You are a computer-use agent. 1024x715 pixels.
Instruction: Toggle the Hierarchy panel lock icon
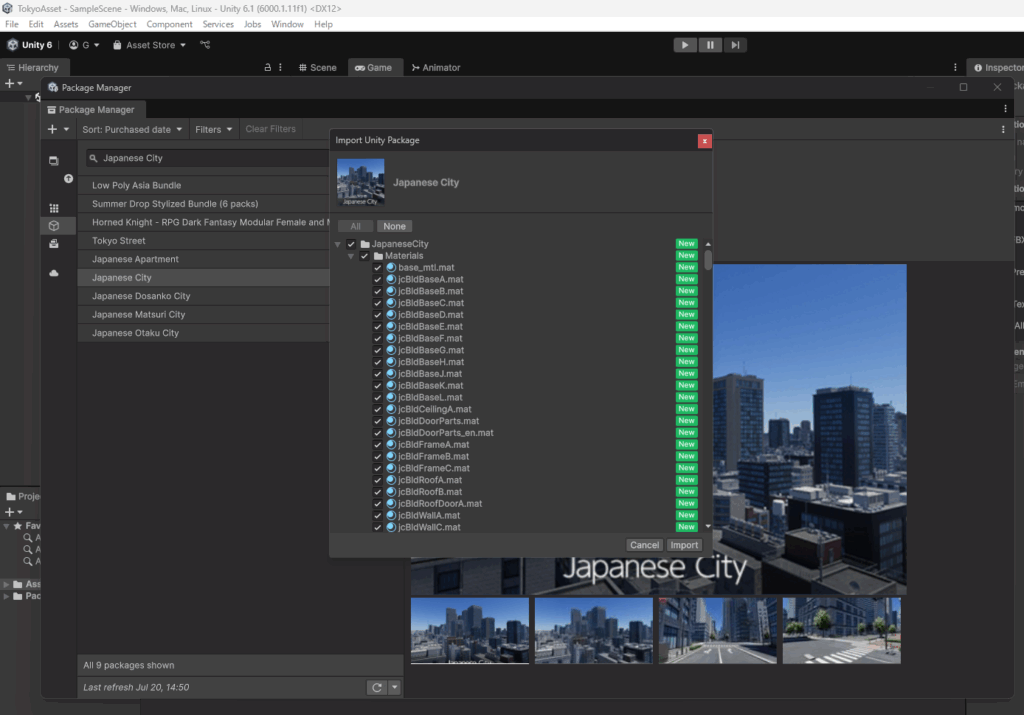click(x=267, y=67)
